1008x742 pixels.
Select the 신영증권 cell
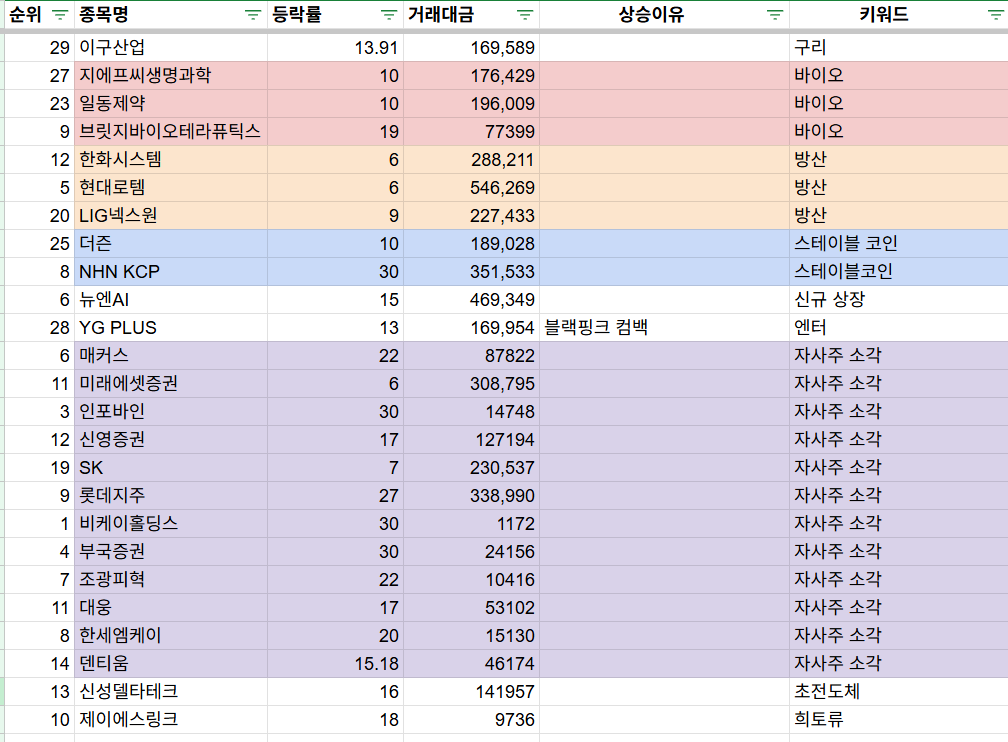coord(171,440)
